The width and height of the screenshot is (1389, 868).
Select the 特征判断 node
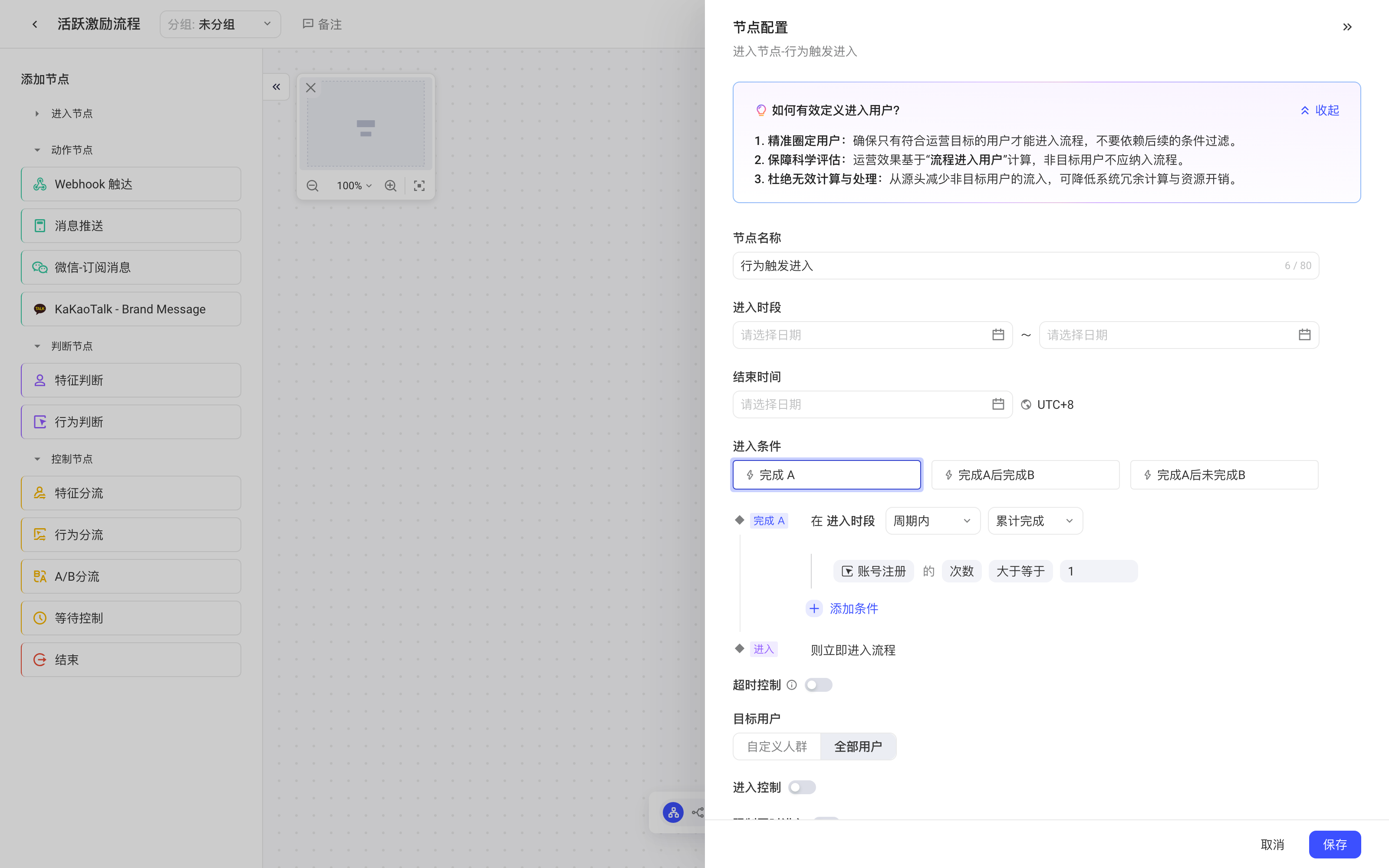point(131,380)
